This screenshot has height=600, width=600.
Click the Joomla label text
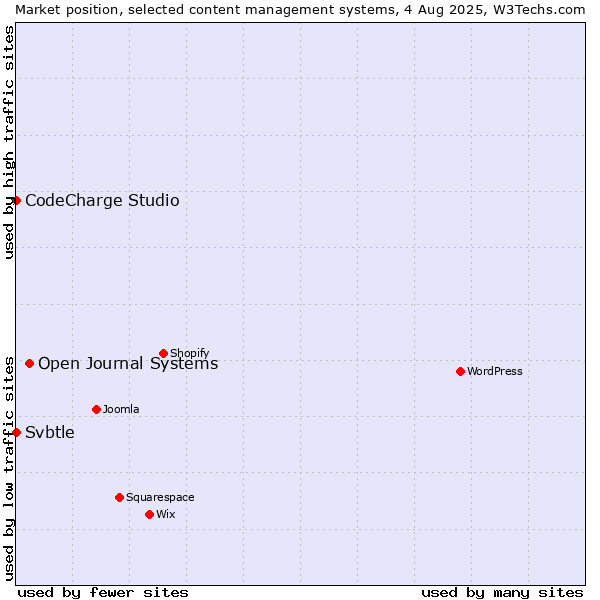point(121,409)
